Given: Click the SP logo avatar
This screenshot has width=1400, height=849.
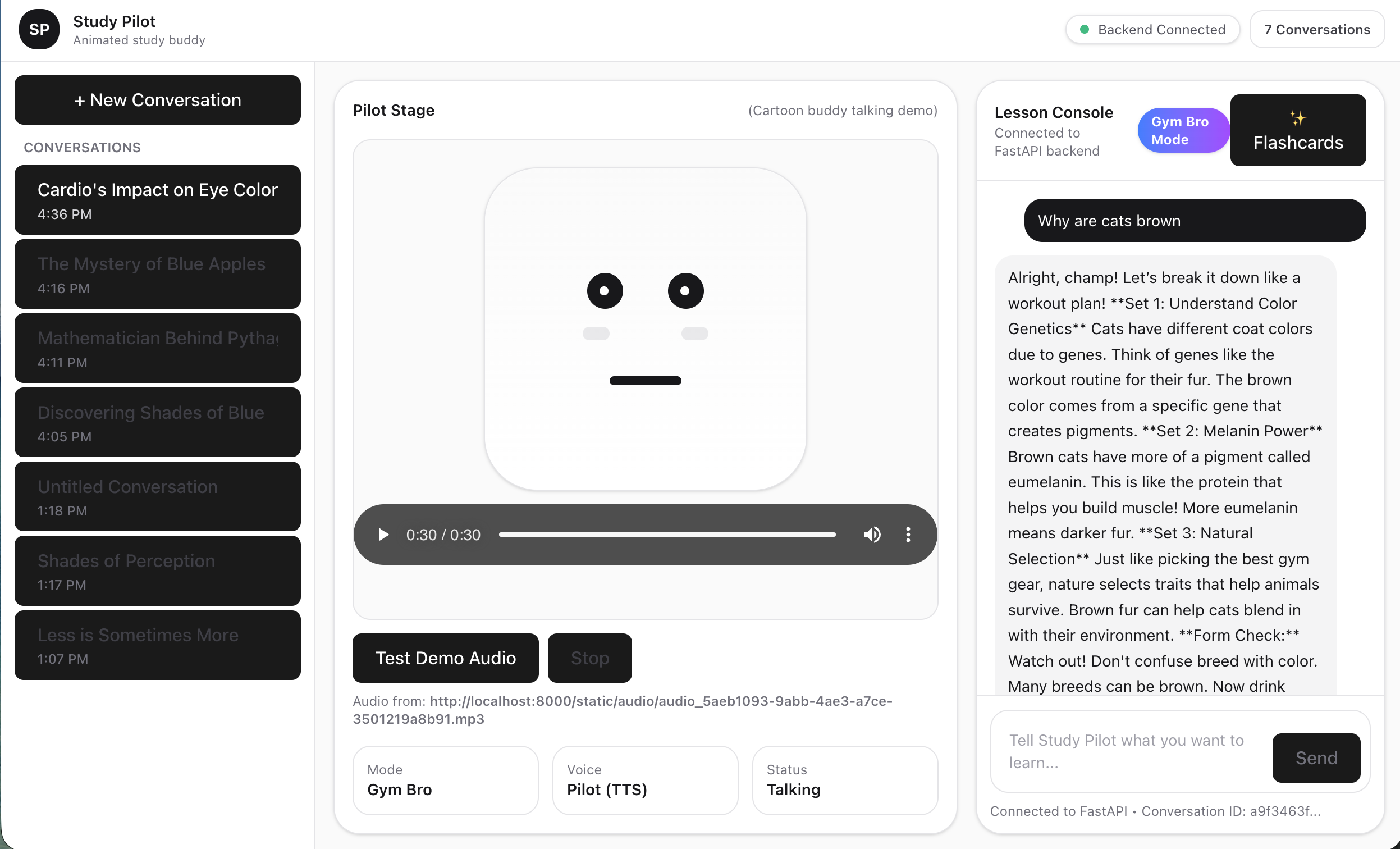Looking at the screenshot, I should click(x=39, y=30).
